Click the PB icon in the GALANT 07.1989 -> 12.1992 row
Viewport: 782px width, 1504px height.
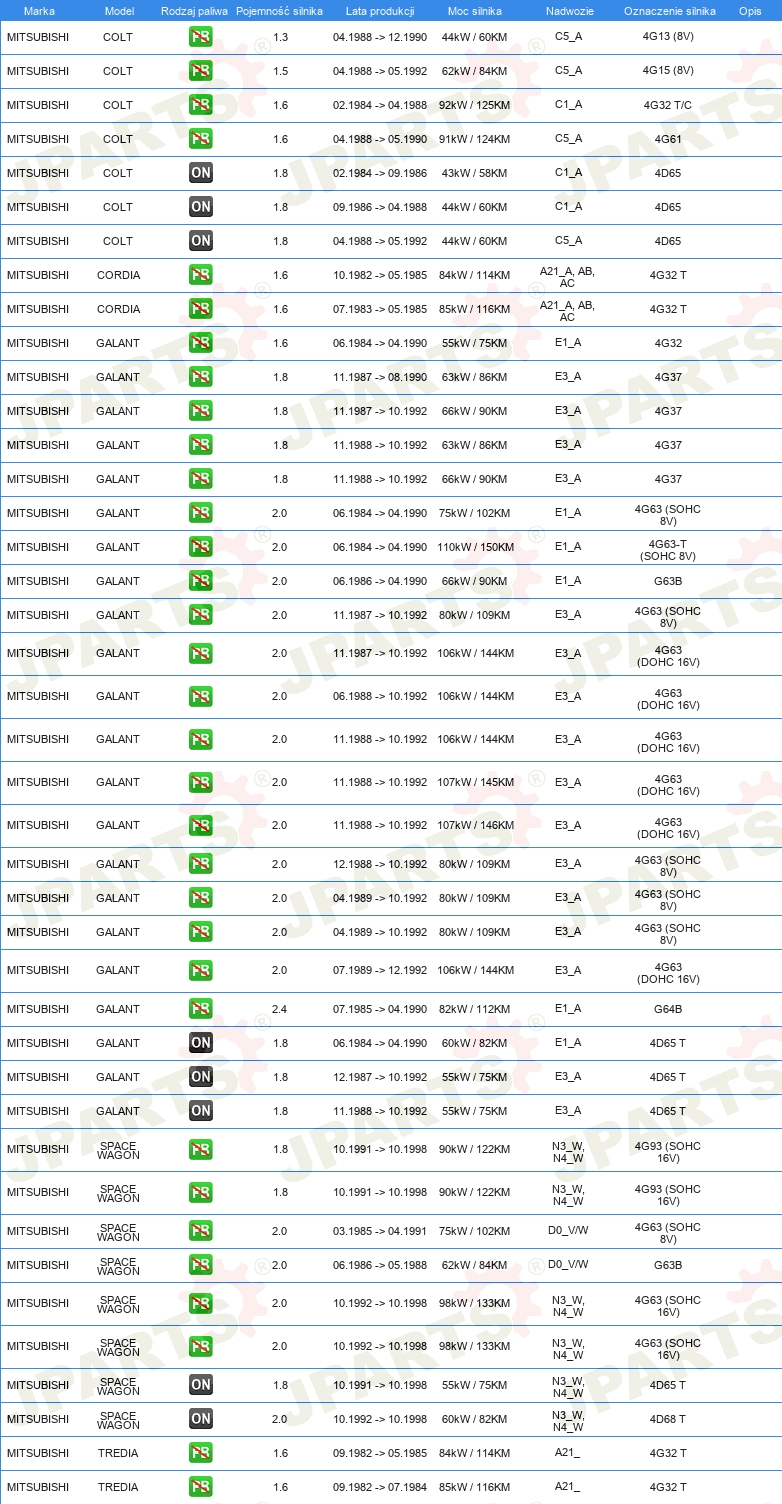click(x=201, y=971)
